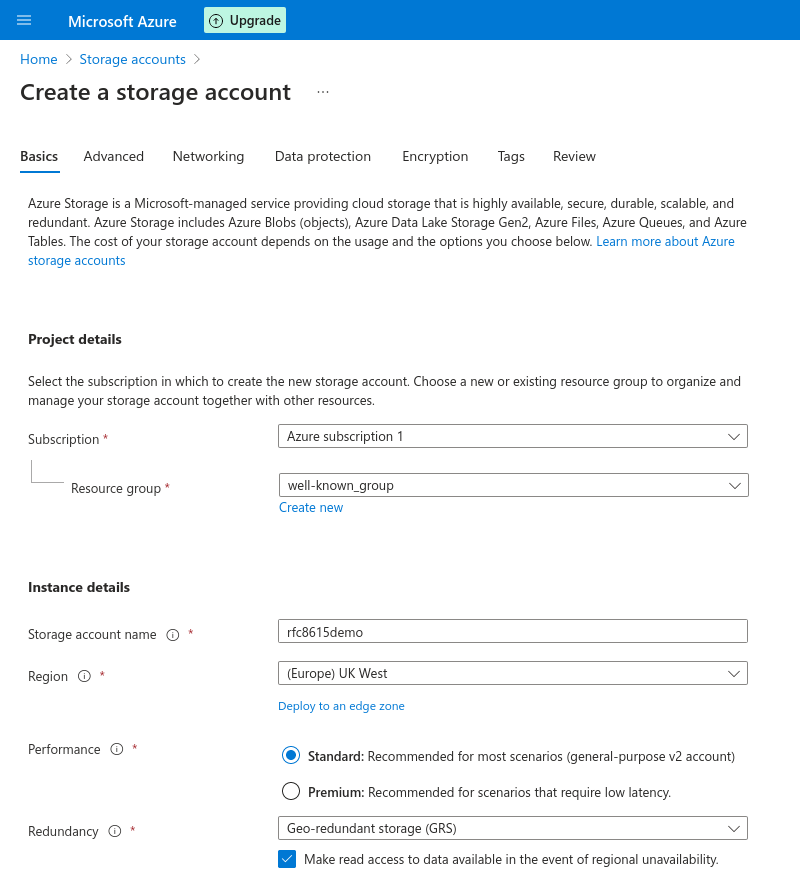Click the Instance details heading
The width and height of the screenshot is (800, 895).
pos(79,587)
